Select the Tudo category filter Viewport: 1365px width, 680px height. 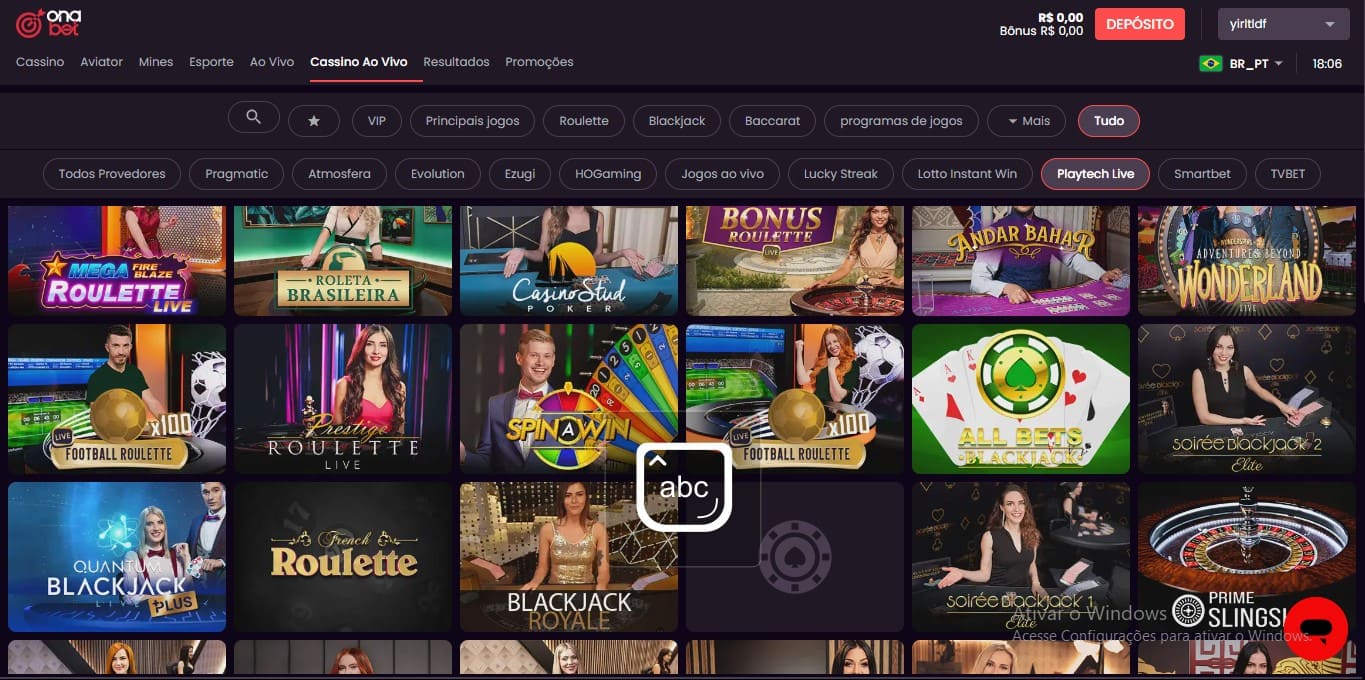tap(1109, 121)
